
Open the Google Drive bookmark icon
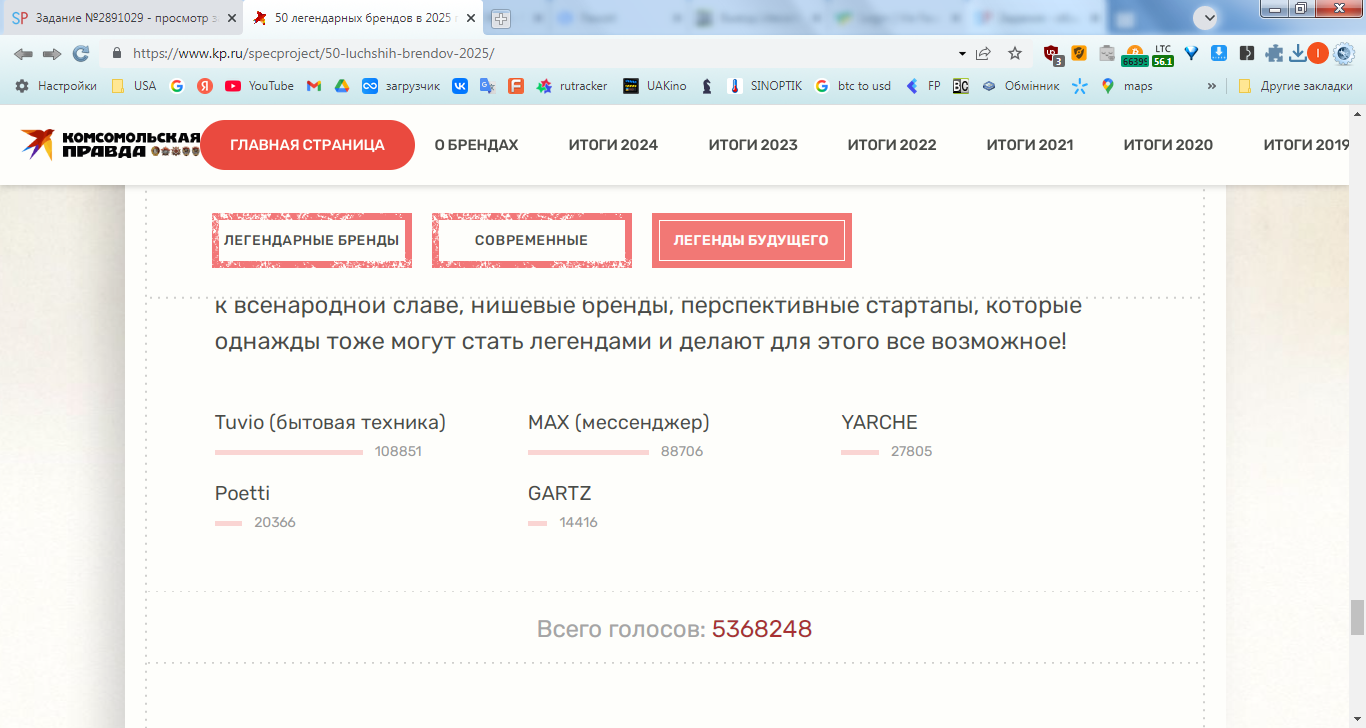coord(341,86)
